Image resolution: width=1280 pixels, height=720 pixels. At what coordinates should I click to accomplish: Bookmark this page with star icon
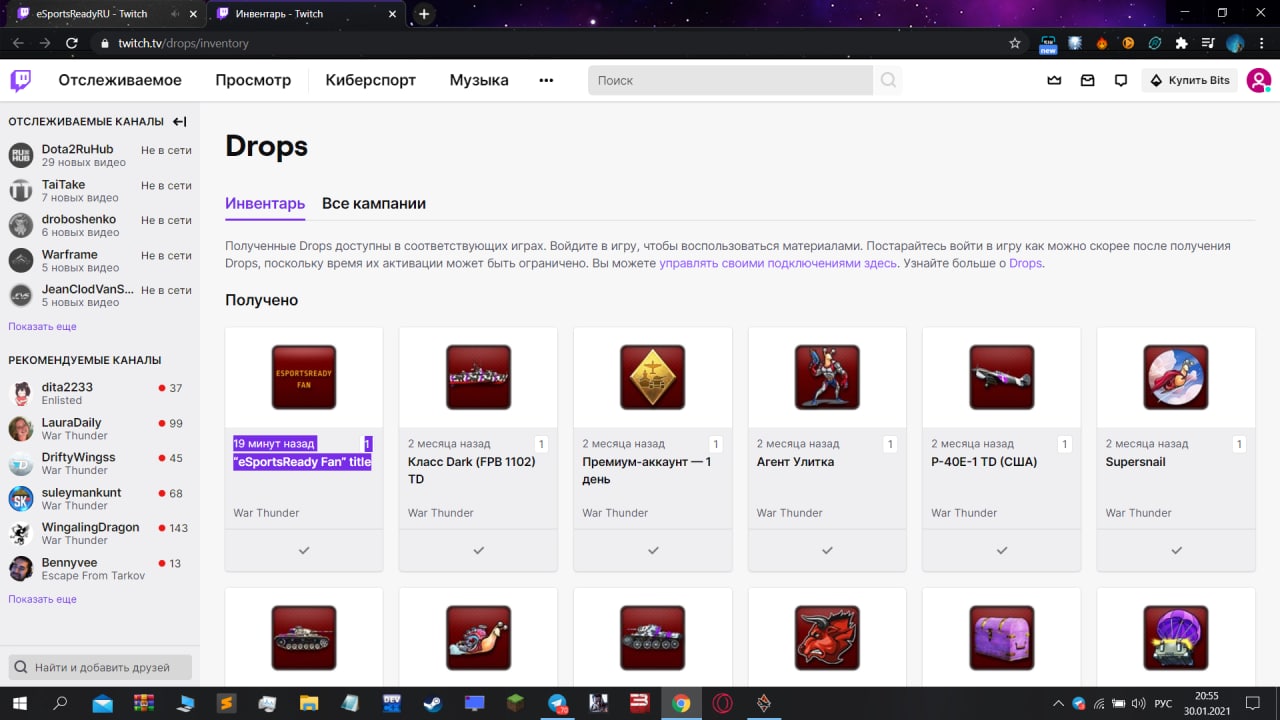click(x=1015, y=43)
